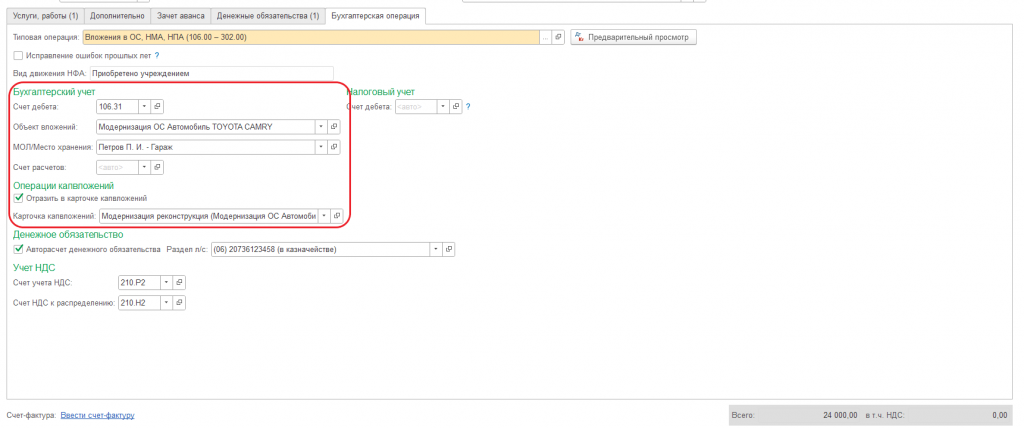Screen dimensions: 1024x428
Task: Open the Типовая операция item via open icon
Action: pyautogui.click(x=558, y=37)
